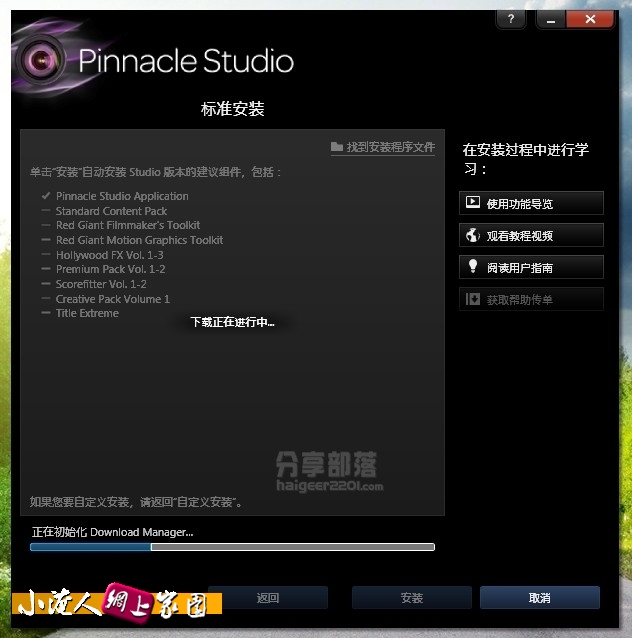Click the 获取帮助传单 button
This screenshot has width=632, height=638.
531,299
